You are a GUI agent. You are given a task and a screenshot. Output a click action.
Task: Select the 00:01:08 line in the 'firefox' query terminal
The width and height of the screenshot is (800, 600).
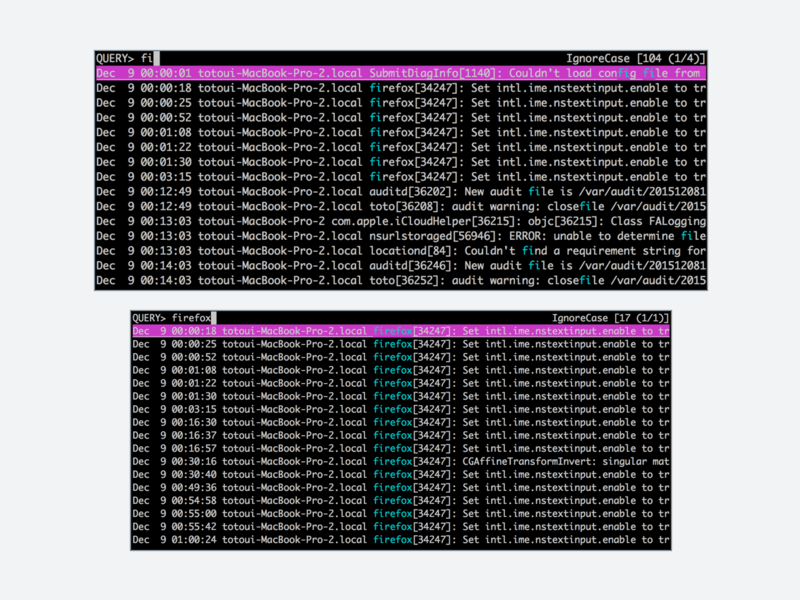(x=401, y=370)
